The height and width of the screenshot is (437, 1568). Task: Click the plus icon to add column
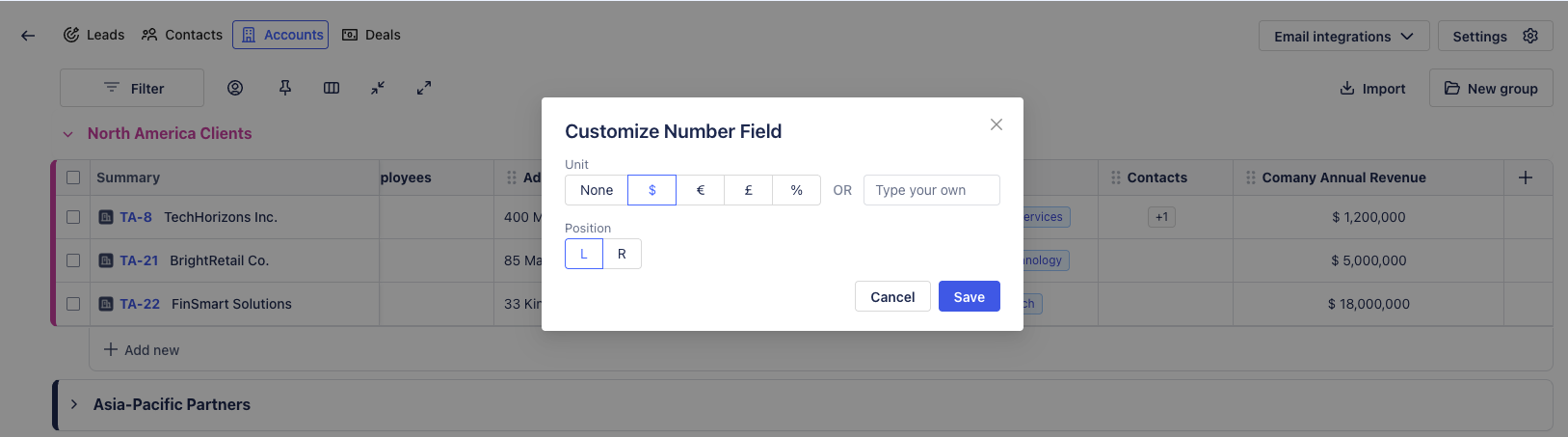point(1526,178)
